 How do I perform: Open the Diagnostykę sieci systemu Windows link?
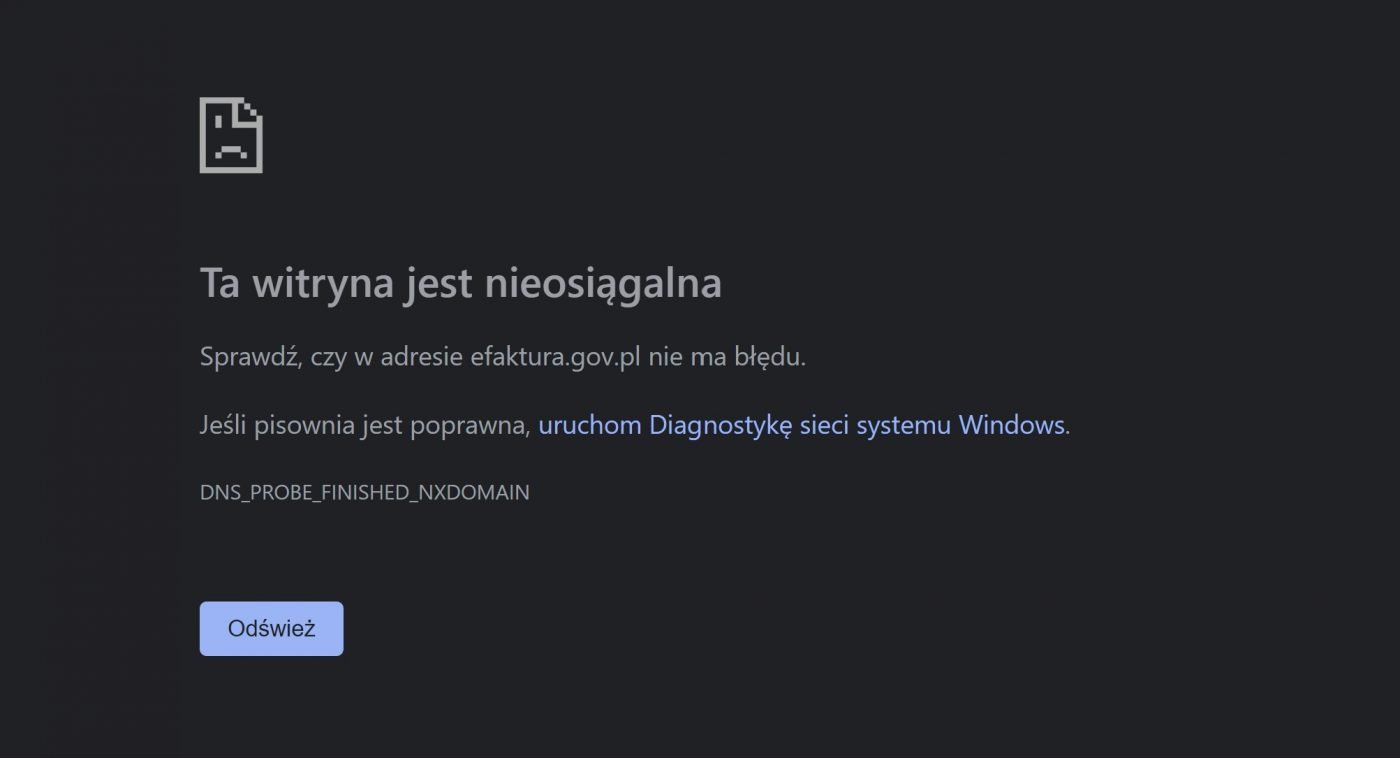(x=802, y=425)
